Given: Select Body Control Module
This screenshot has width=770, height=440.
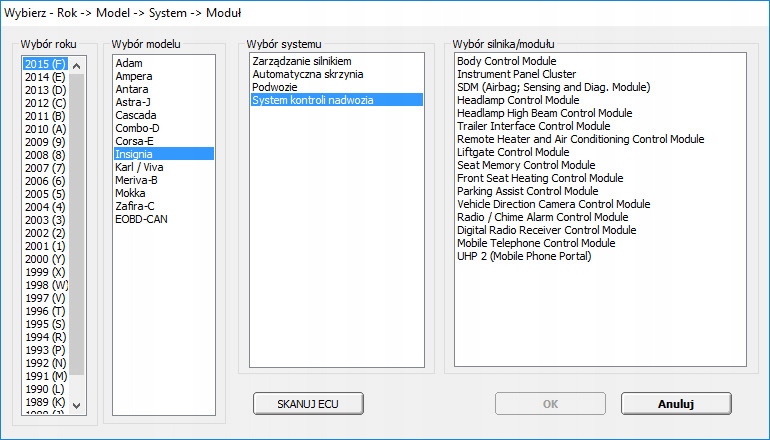Looking at the screenshot, I should pyautogui.click(x=506, y=61).
